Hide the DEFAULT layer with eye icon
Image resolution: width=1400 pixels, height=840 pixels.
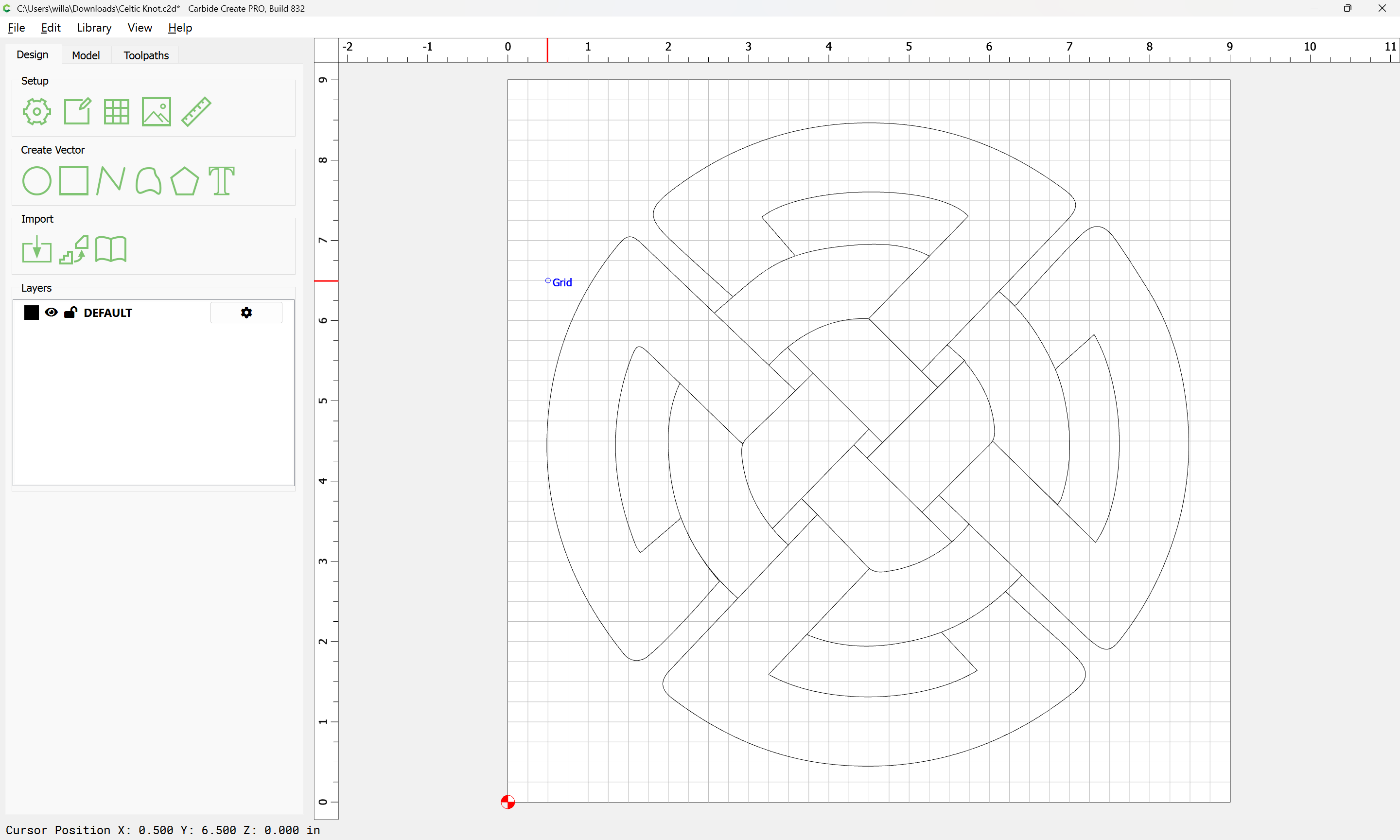click(x=51, y=313)
